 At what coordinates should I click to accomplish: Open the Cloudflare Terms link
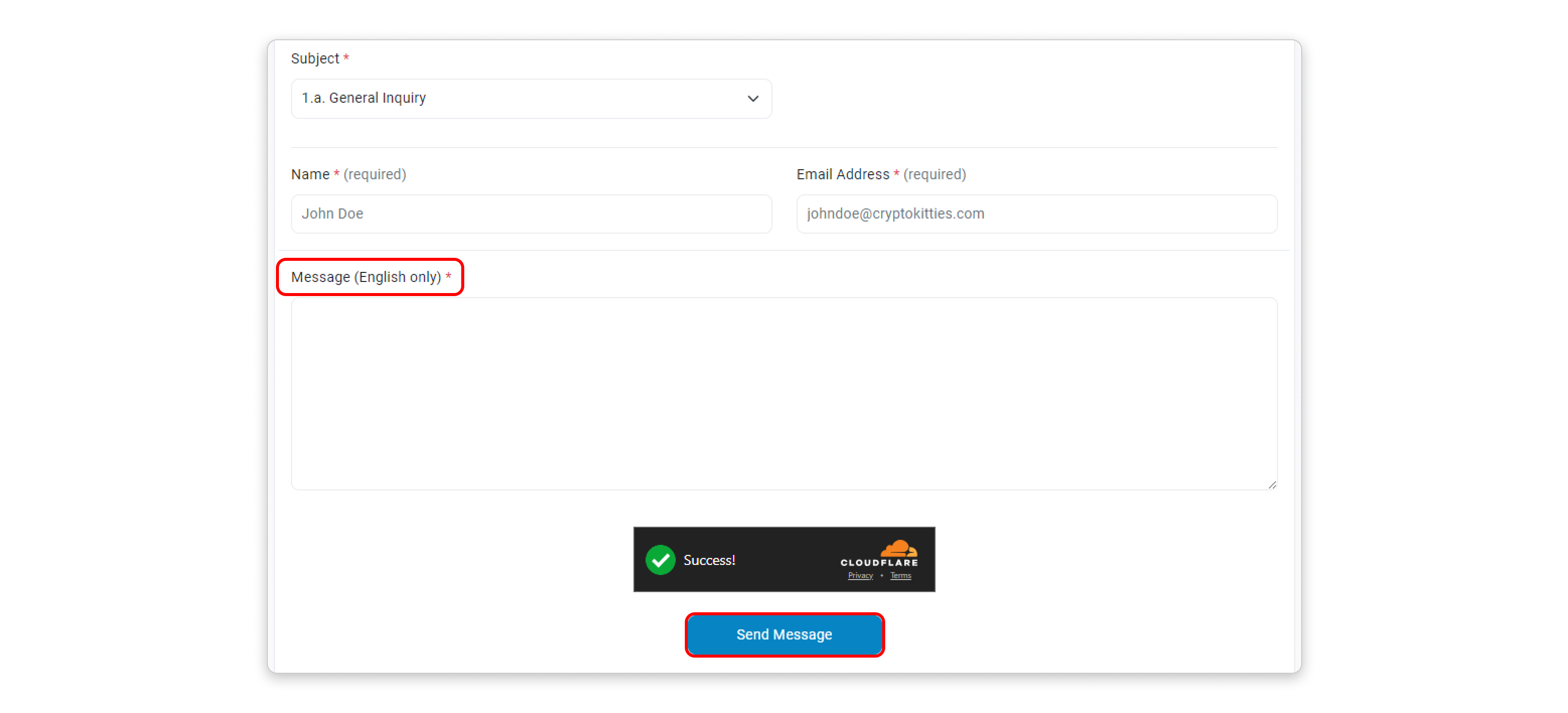(900, 576)
